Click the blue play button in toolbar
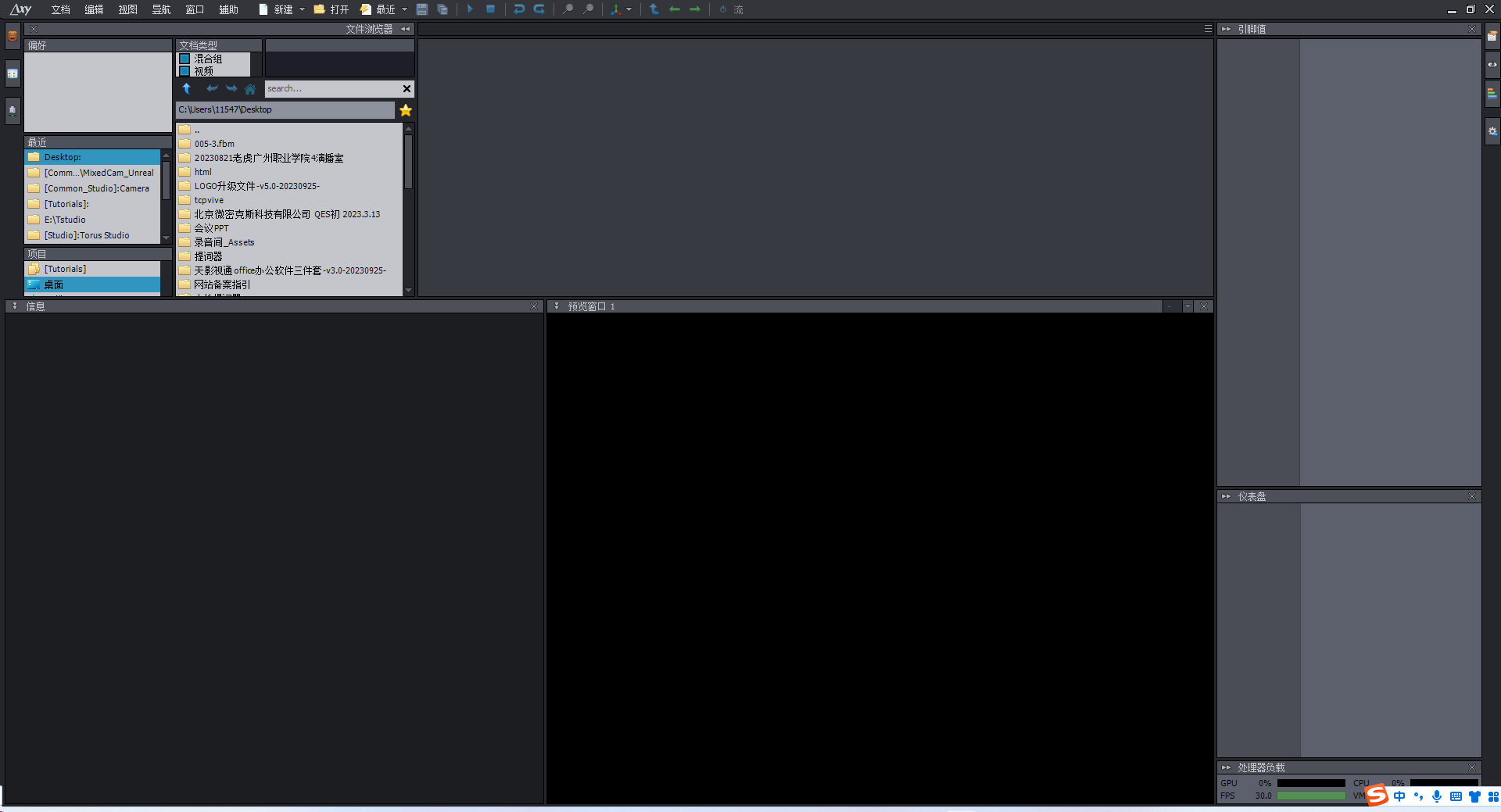Viewport: 1501px width, 812px height. pos(470,9)
